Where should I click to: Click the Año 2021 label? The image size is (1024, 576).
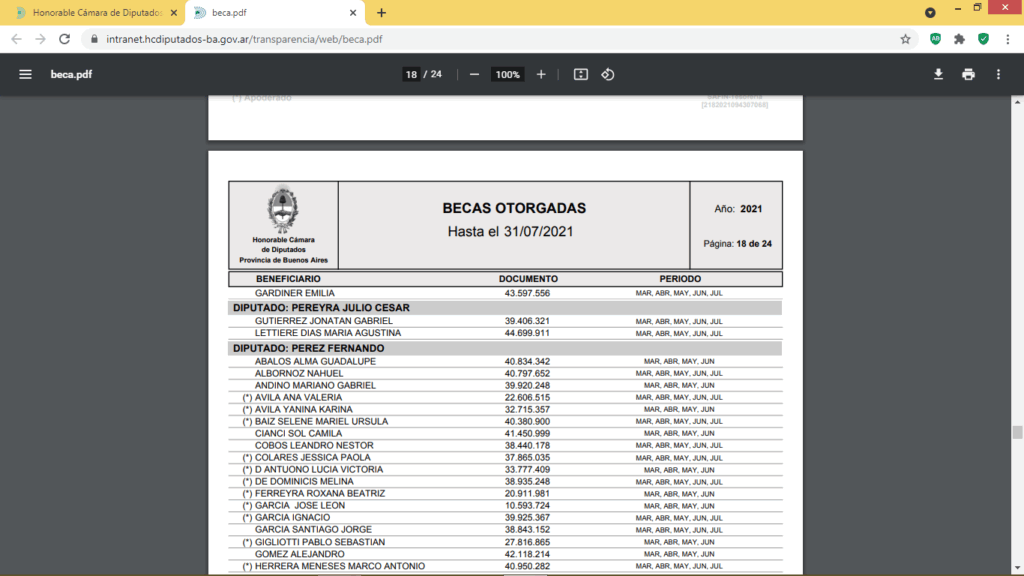pyautogui.click(x=738, y=209)
